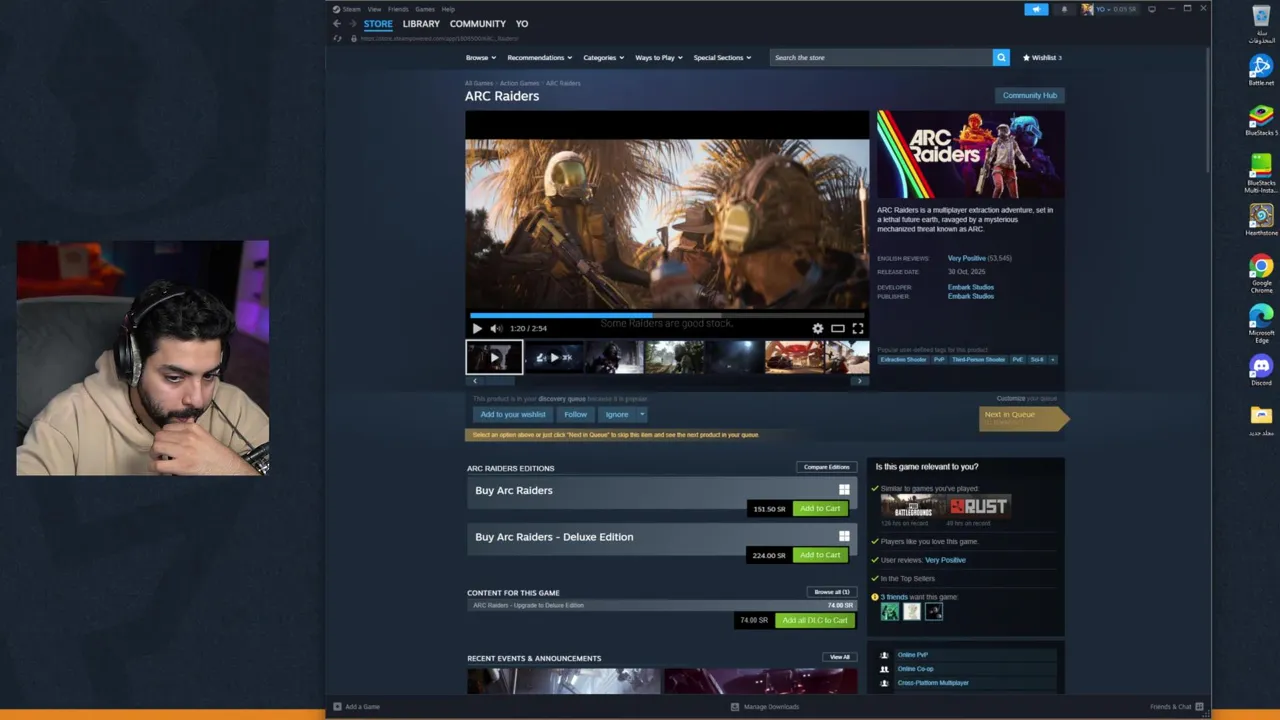Expand more tags with the plus button

(1052, 359)
